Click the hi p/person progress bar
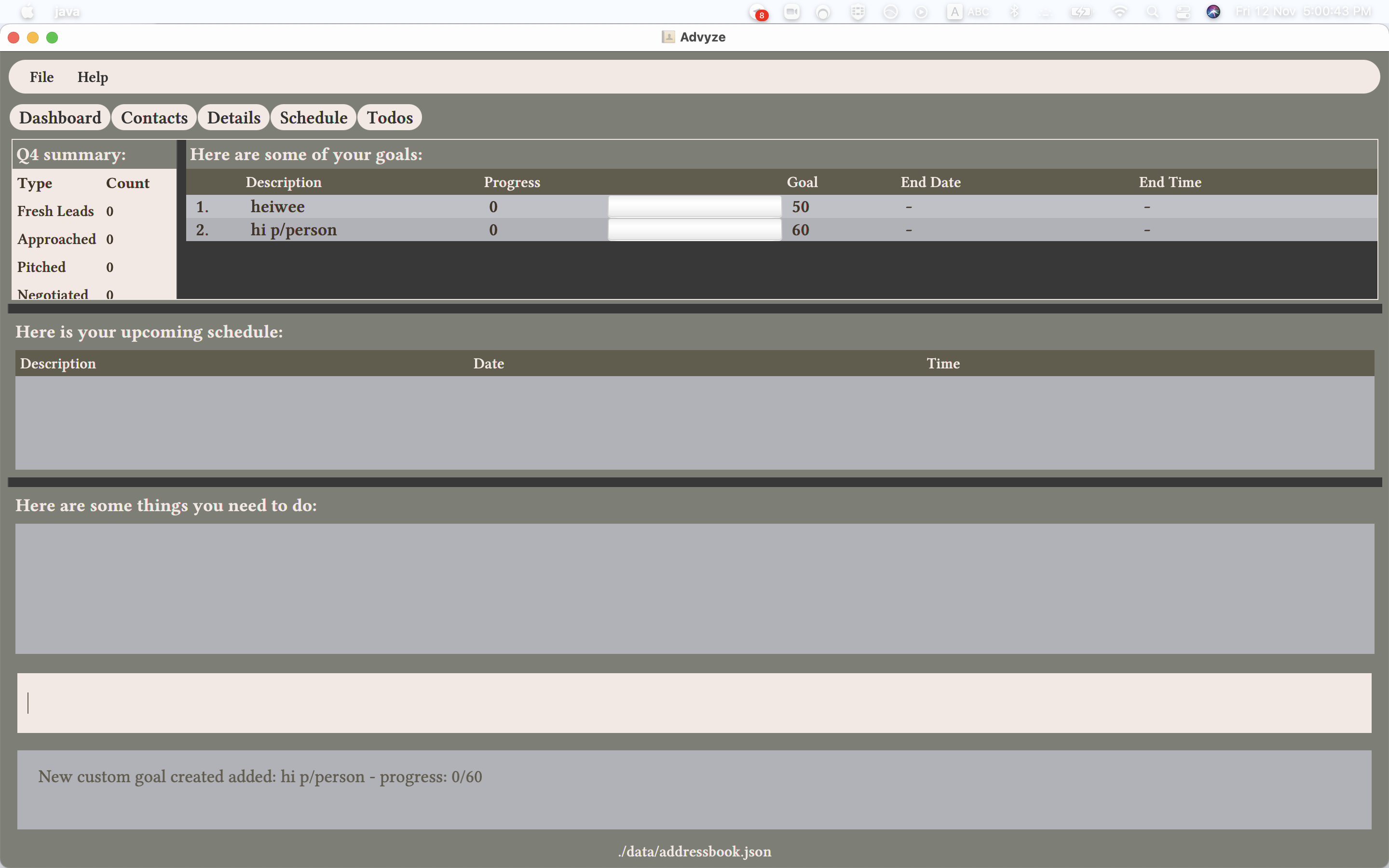This screenshot has width=1389, height=868. [x=694, y=230]
